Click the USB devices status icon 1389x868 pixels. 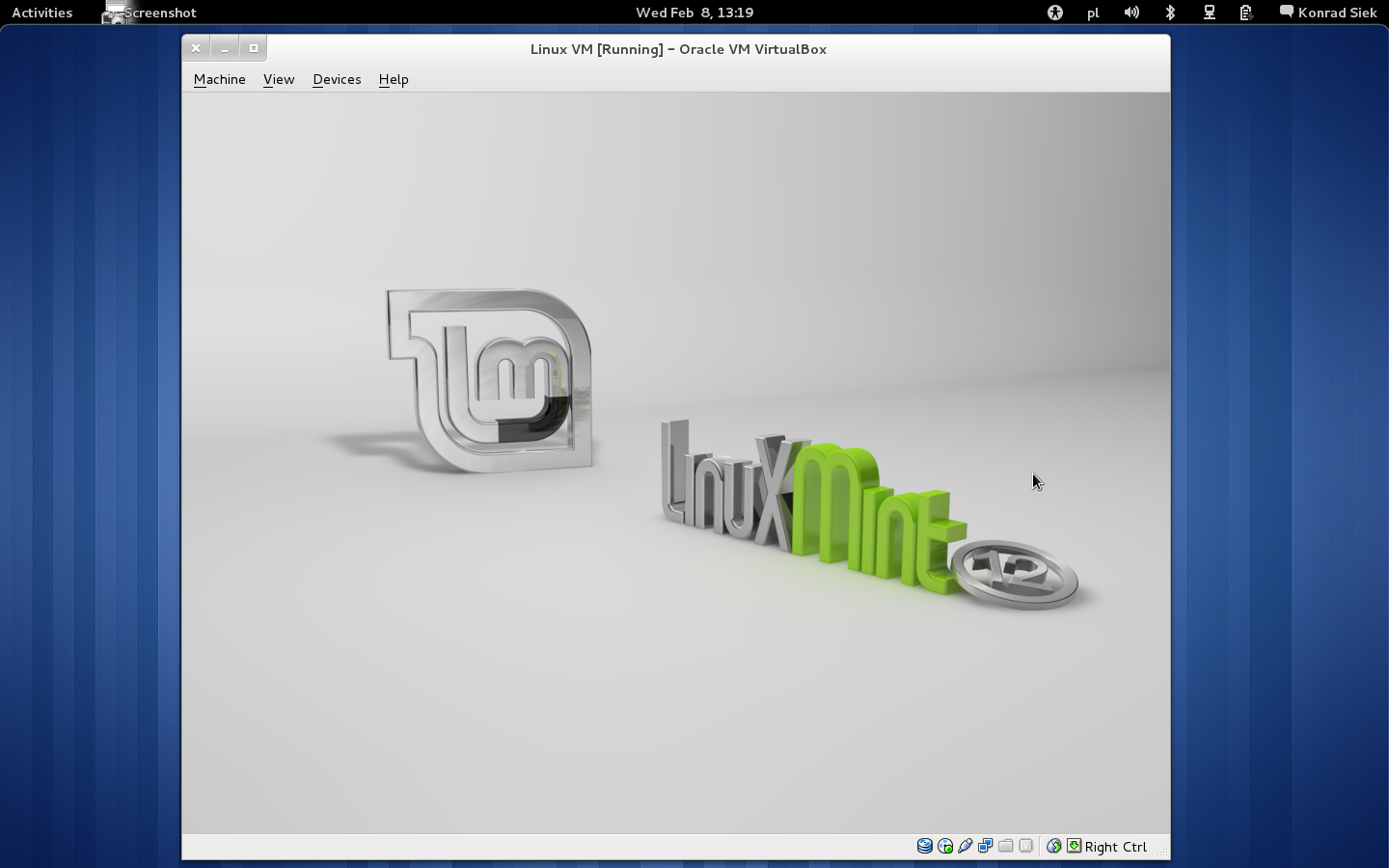[x=966, y=846]
